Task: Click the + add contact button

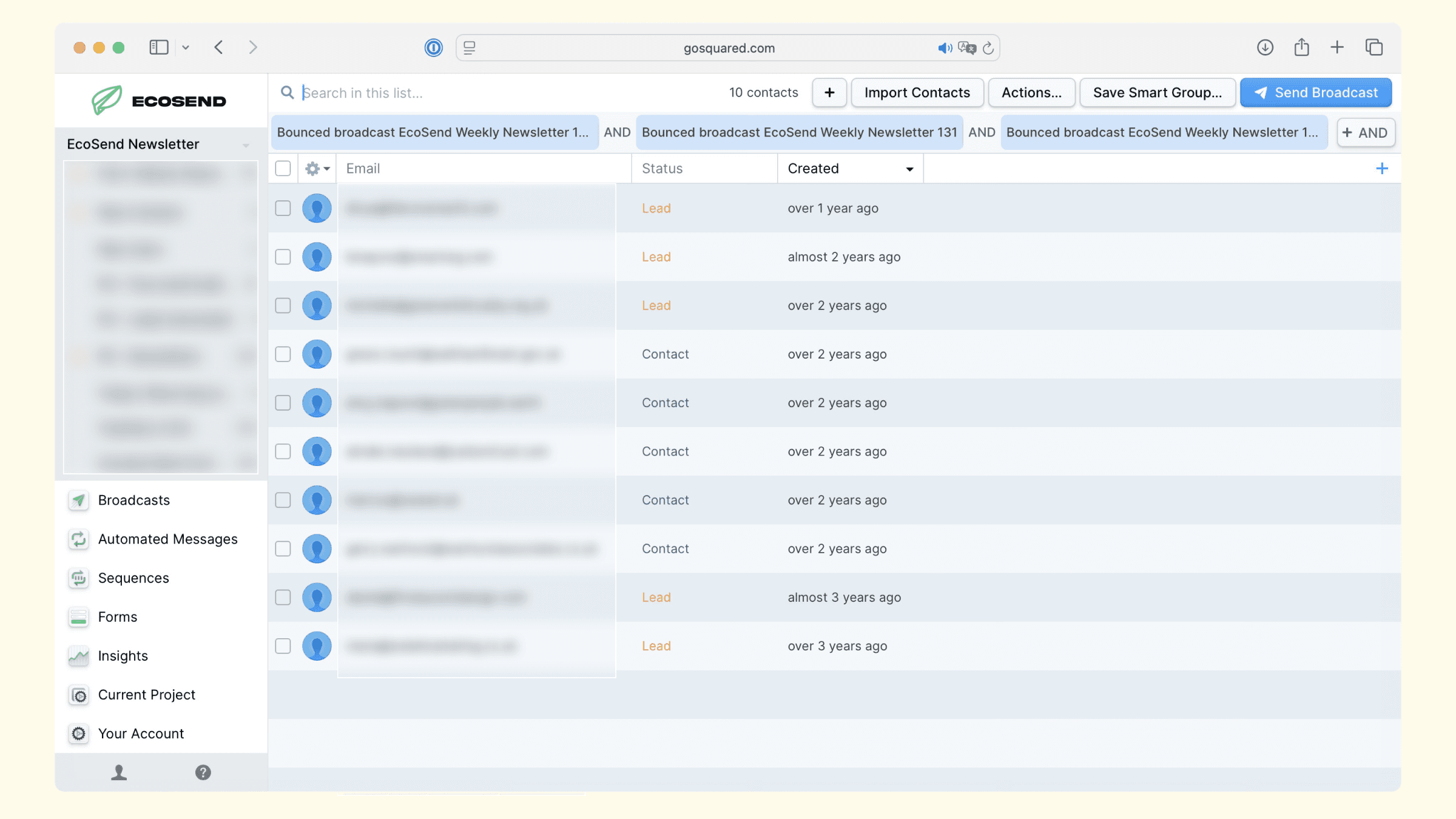Action: point(829,92)
